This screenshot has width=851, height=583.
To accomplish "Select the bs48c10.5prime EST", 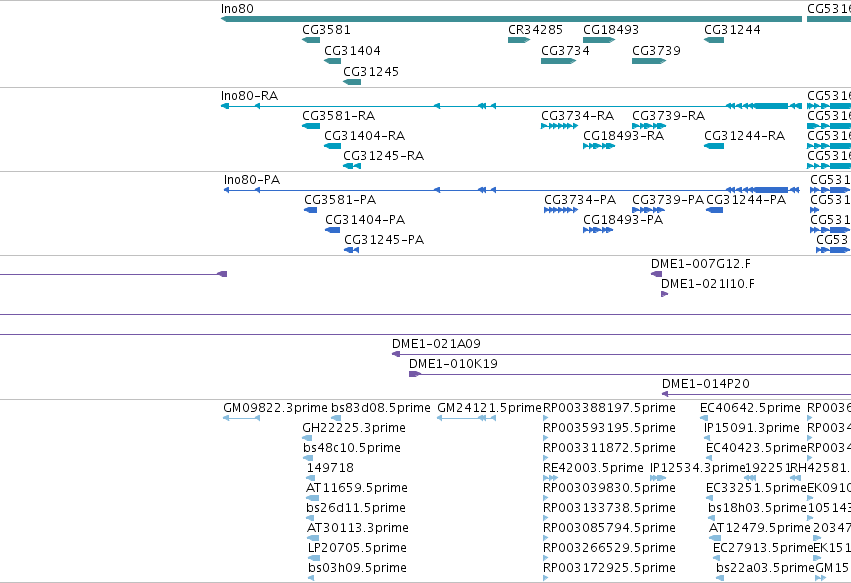I will [x=308, y=458].
